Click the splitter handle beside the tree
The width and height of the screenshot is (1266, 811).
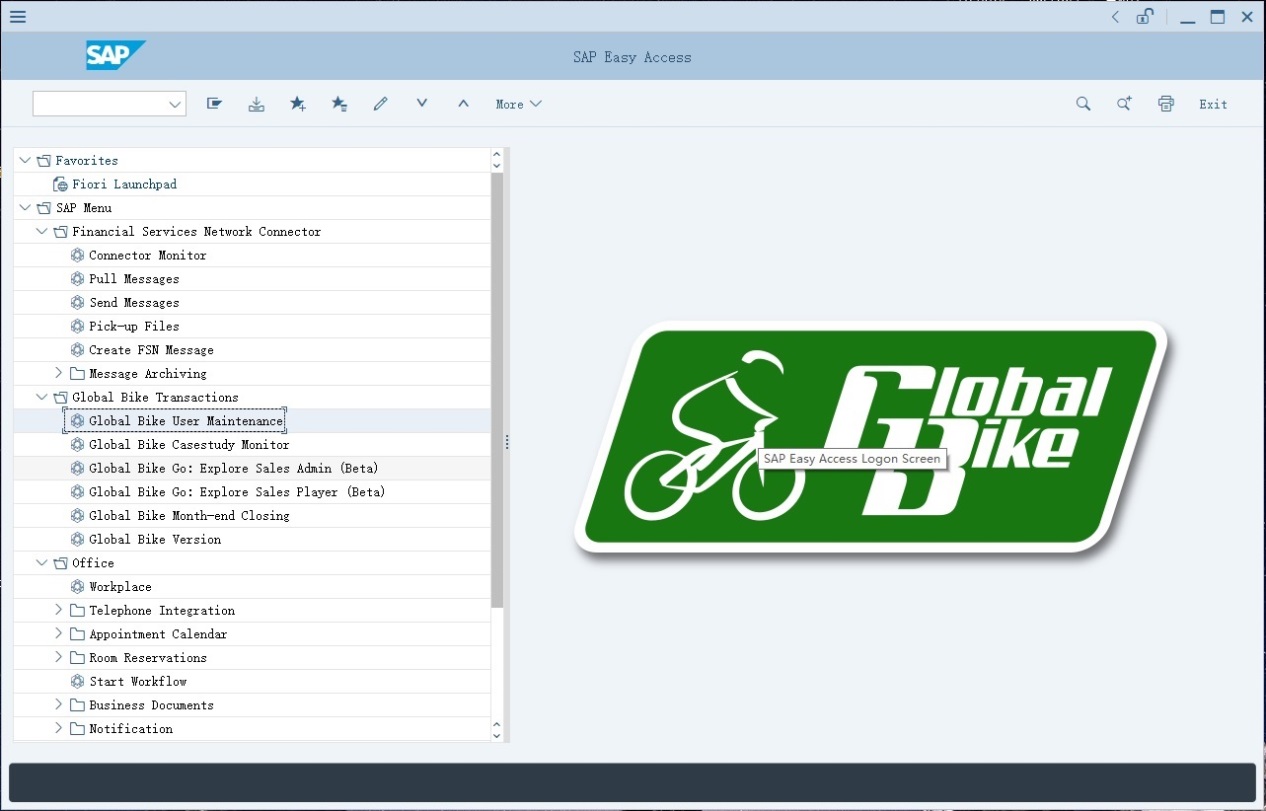click(507, 443)
